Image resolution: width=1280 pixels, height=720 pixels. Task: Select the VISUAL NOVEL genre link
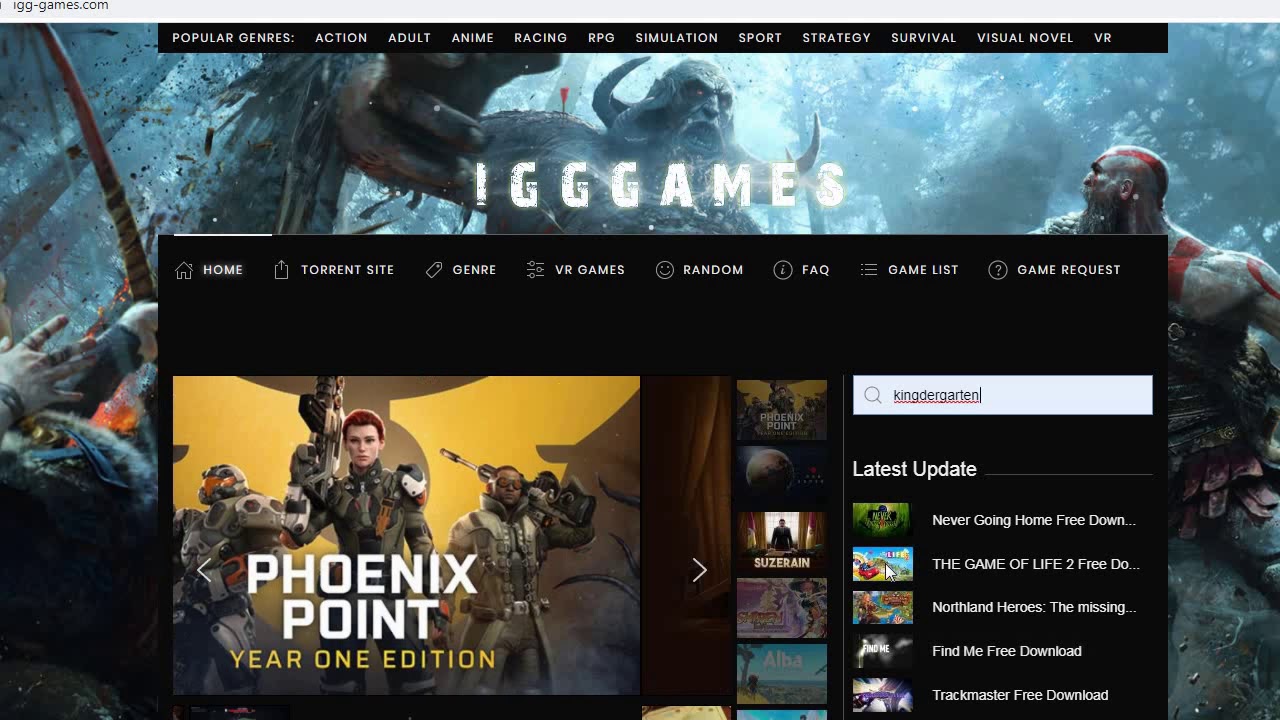coord(1025,38)
